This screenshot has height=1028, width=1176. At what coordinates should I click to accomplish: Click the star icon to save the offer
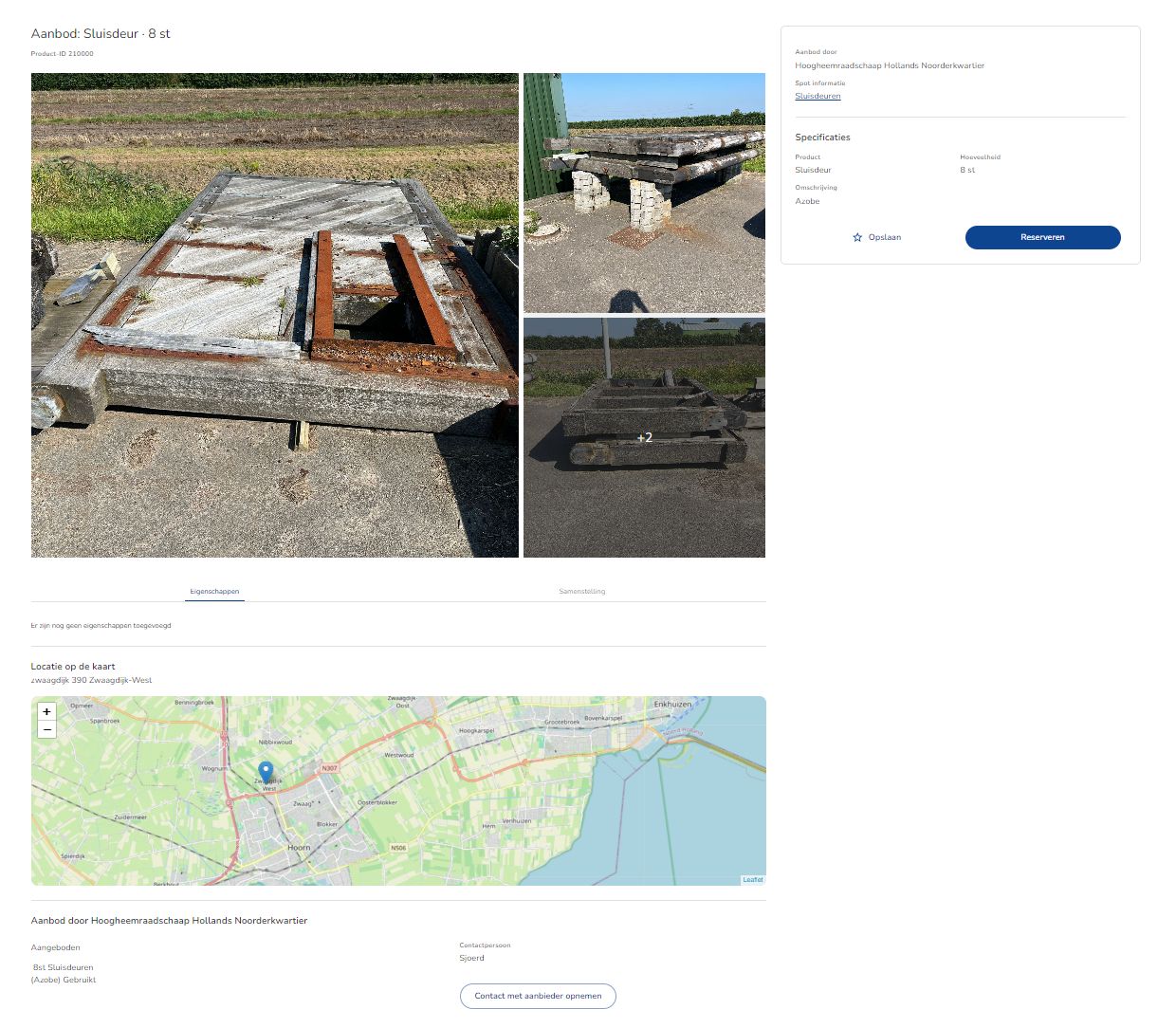[857, 237]
